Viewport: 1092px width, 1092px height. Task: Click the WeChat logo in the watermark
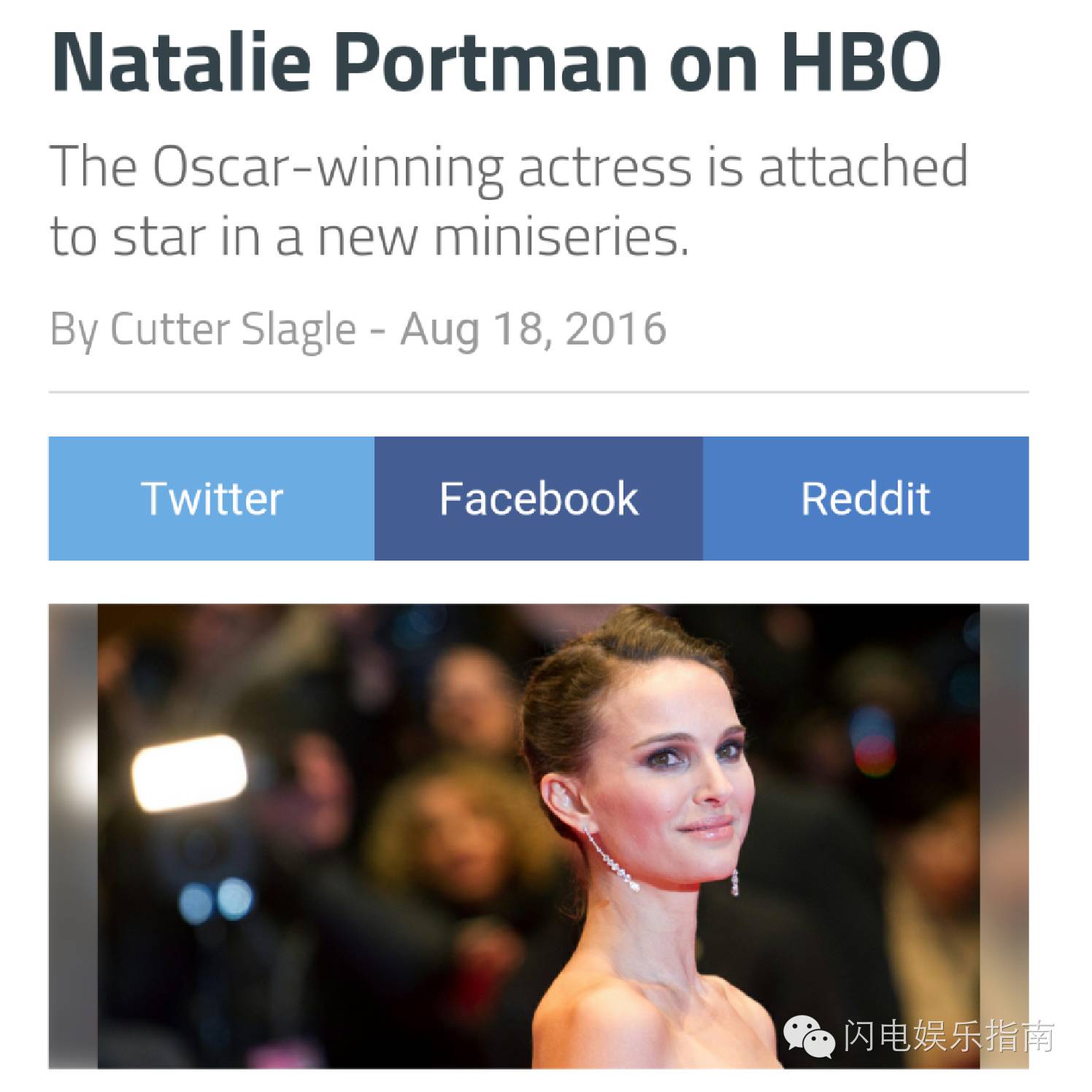[809, 1036]
